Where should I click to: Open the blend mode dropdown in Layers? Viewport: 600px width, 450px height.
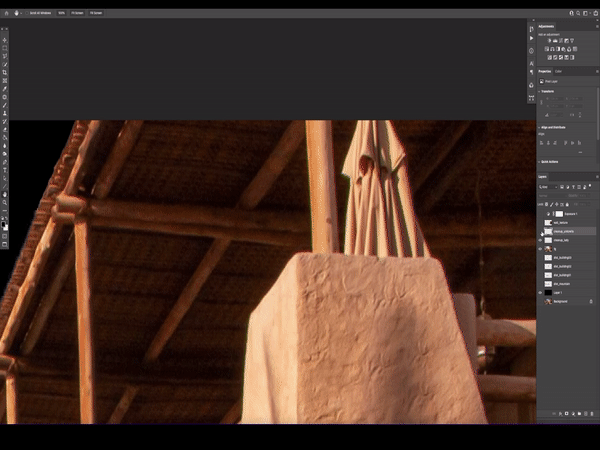pos(551,196)
